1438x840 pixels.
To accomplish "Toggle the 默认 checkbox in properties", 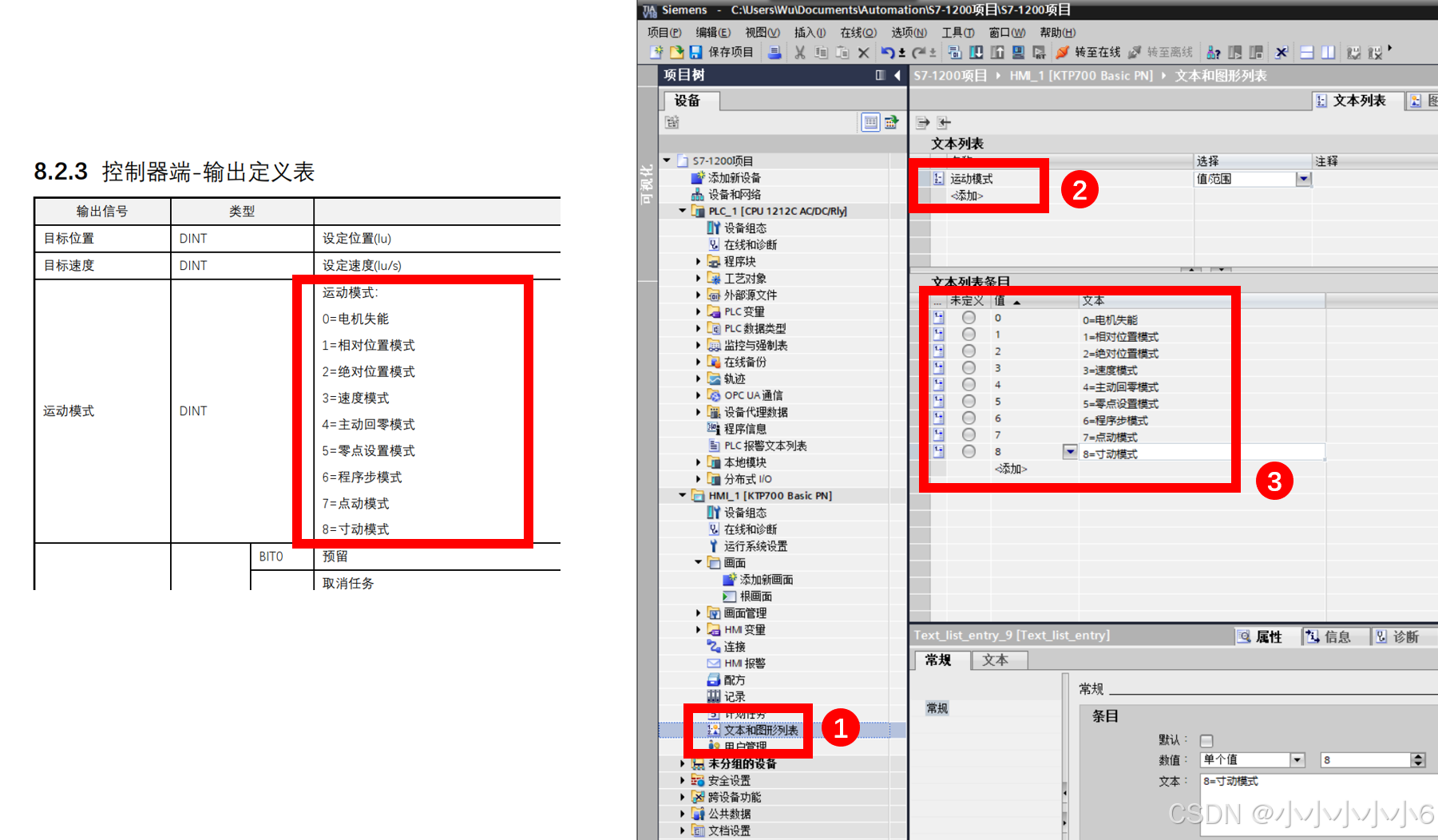I will tap(1206, 740).
